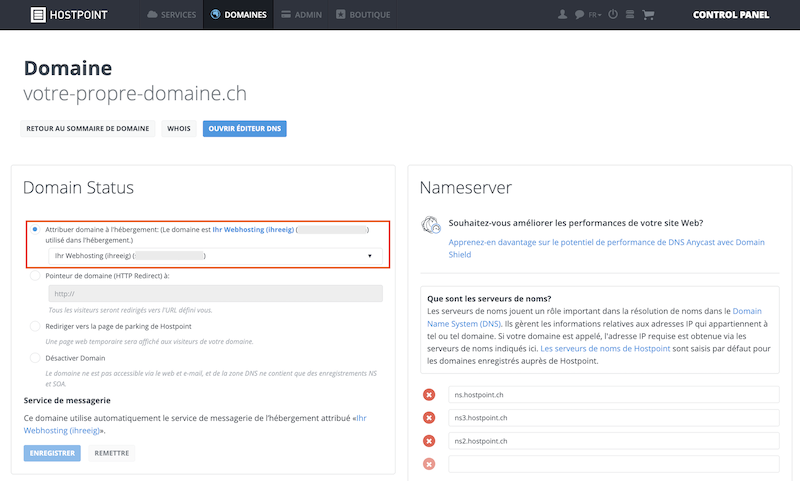Image resolution: width=800 pixels, height=481 pixels.
Task: Open the user account icon
Action: pyautogui.click(x=562, y=14)
